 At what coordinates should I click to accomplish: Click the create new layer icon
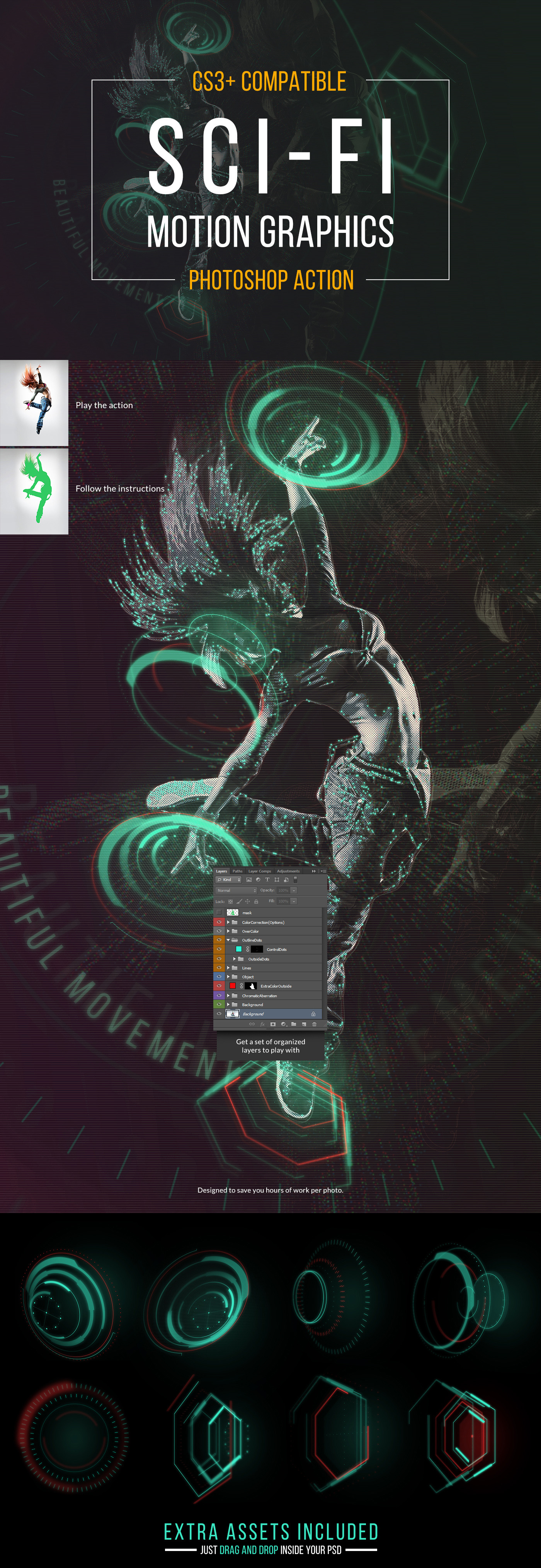click(x=304, y=1024)
